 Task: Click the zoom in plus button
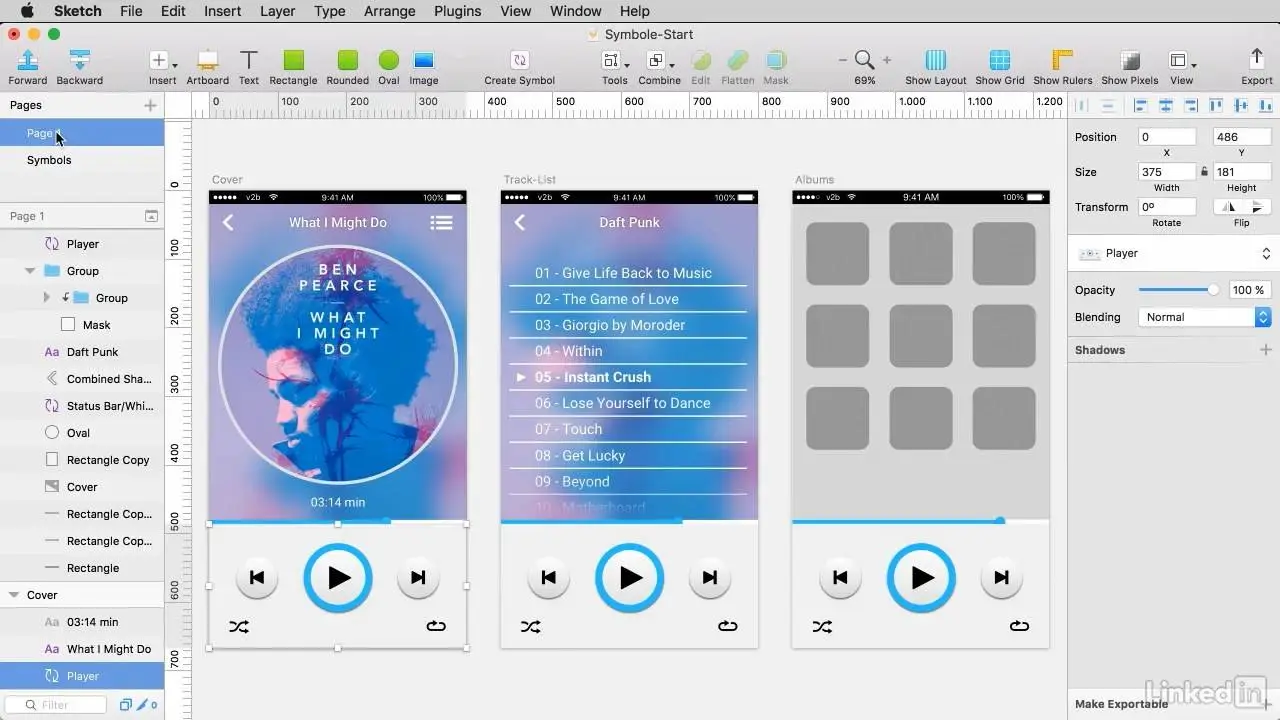(x=887, y=60)
